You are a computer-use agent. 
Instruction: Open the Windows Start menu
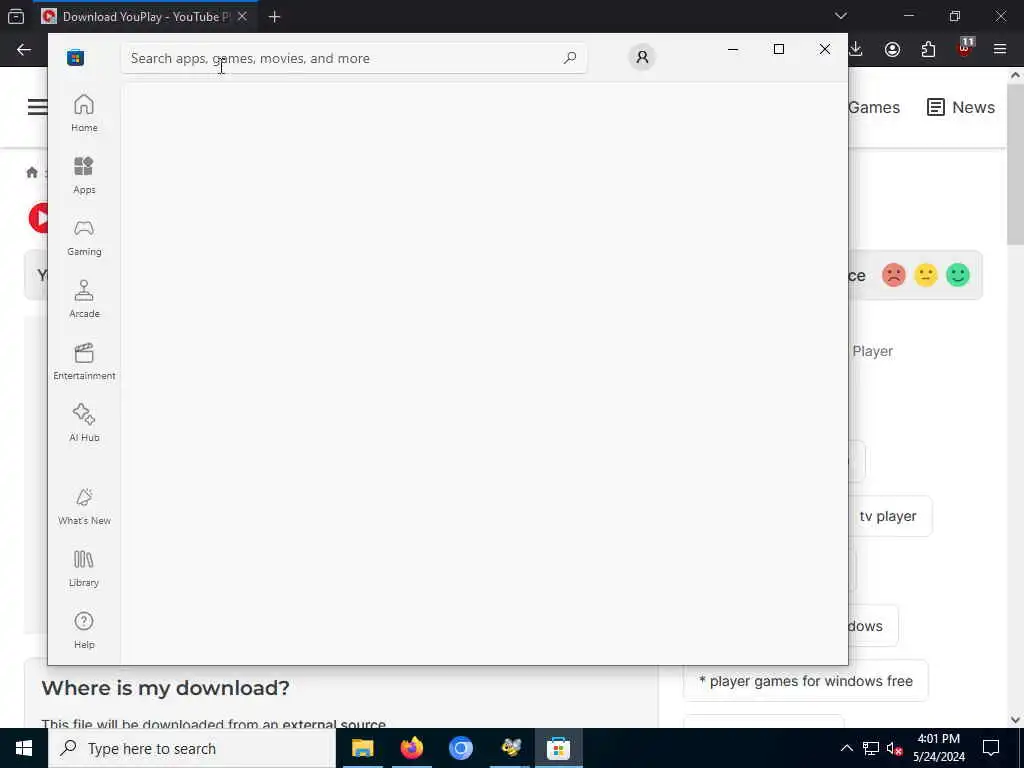[24, 748]
